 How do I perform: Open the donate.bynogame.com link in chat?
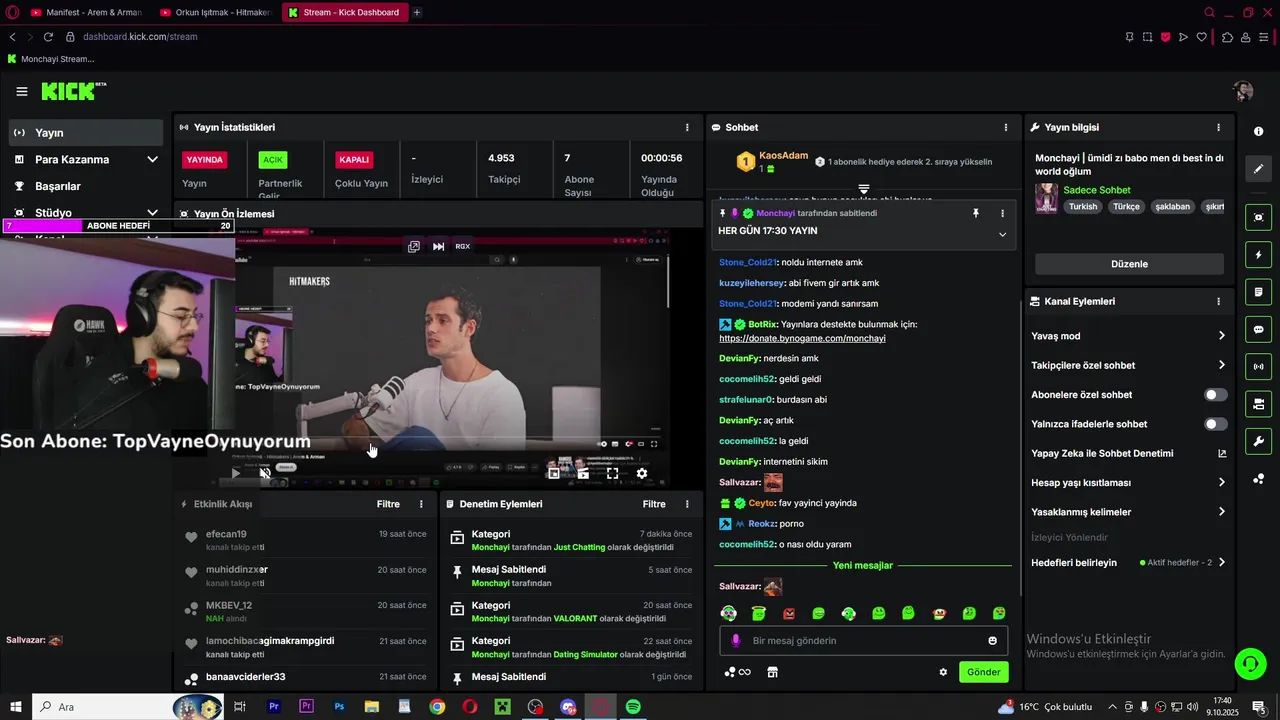[802, 338]
